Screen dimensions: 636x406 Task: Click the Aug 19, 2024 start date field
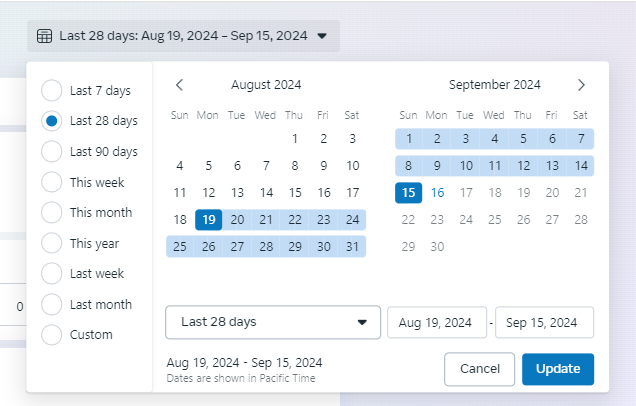point(437,322)
